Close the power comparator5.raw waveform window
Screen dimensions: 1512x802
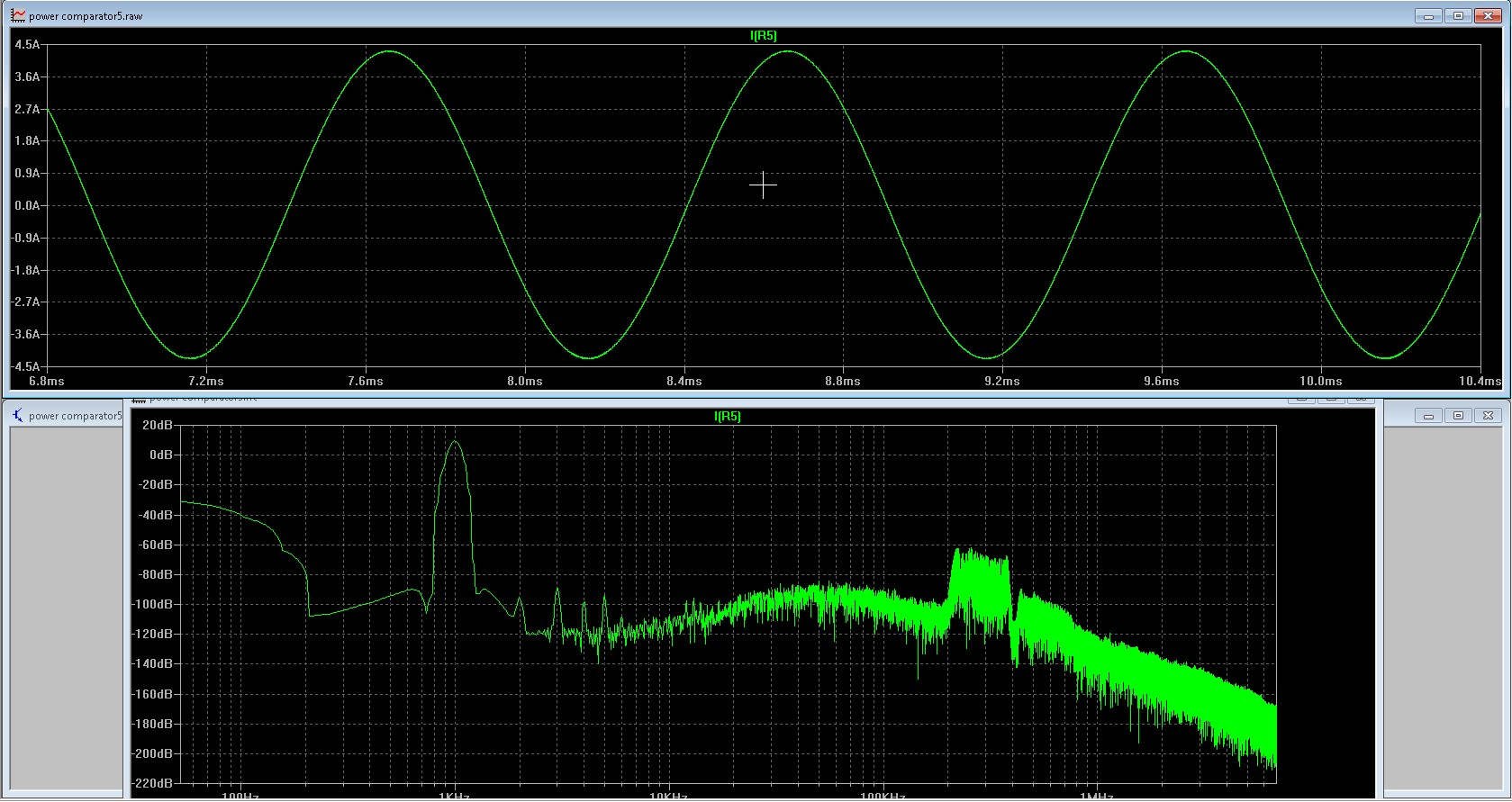[x=1488, y=16]
